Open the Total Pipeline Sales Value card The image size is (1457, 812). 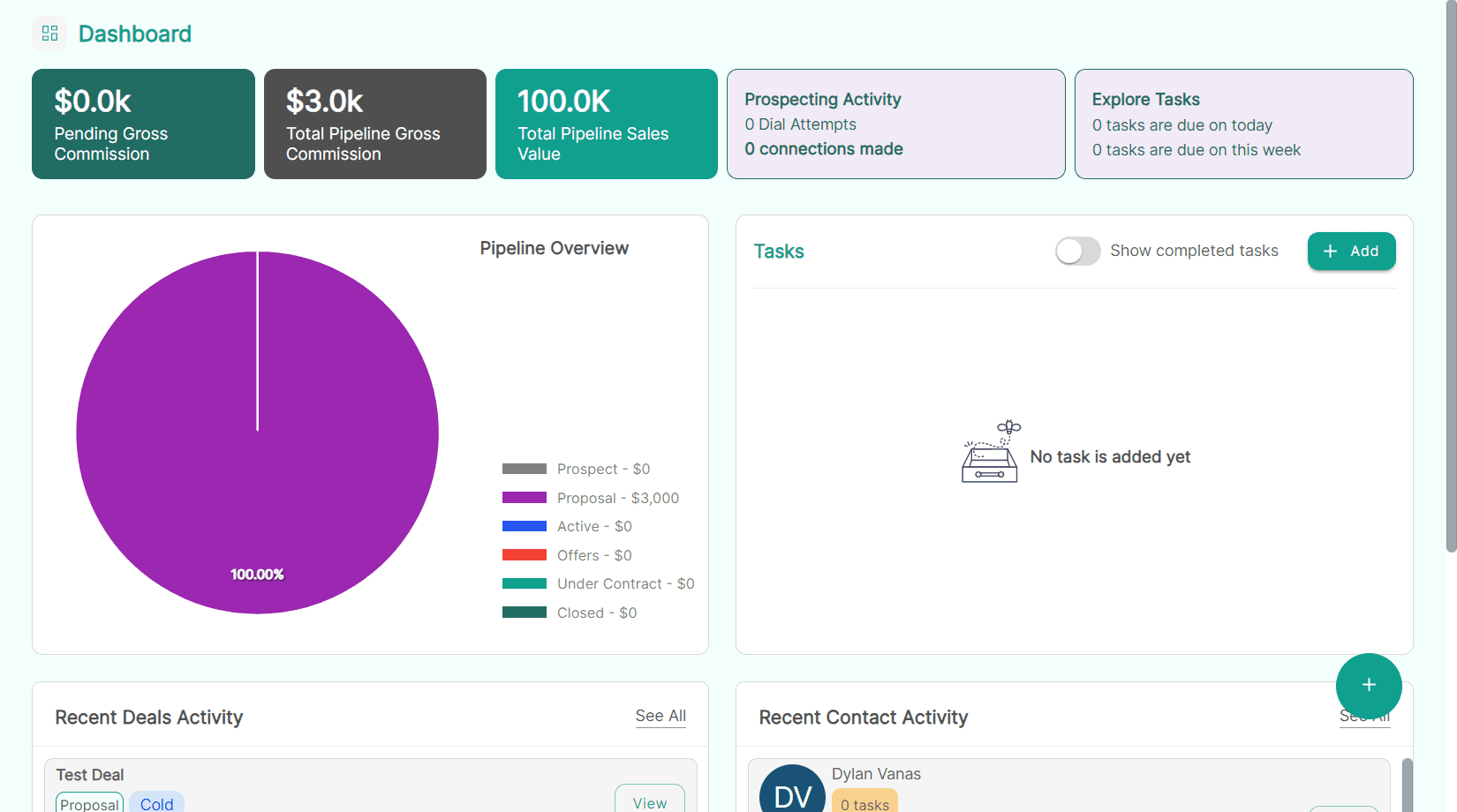click(x=606, y=124)
